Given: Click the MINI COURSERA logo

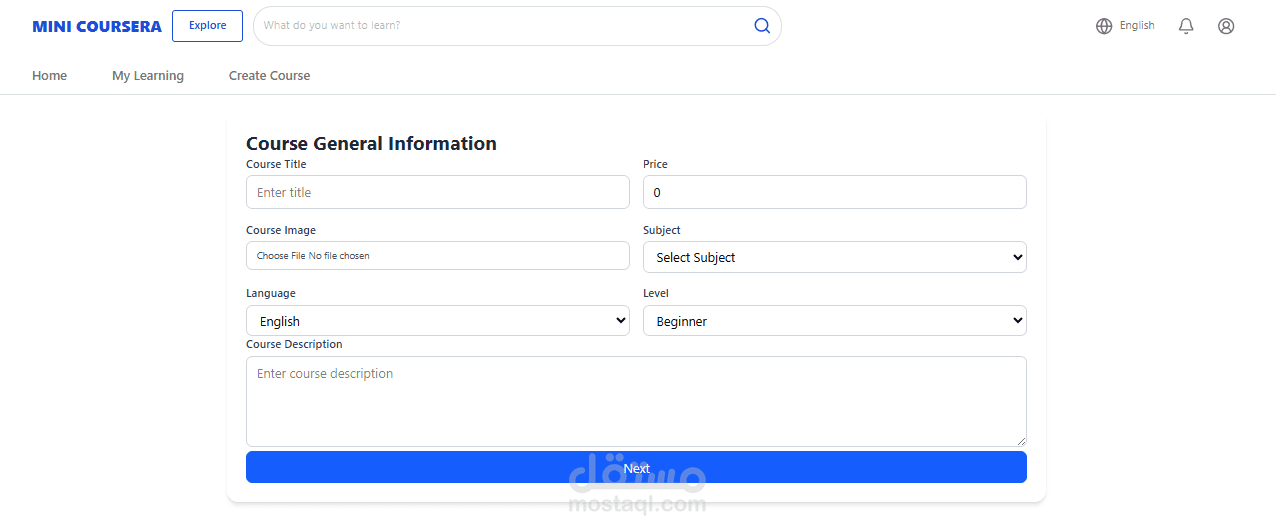Looking at the screenshot, I should point(97,27).
